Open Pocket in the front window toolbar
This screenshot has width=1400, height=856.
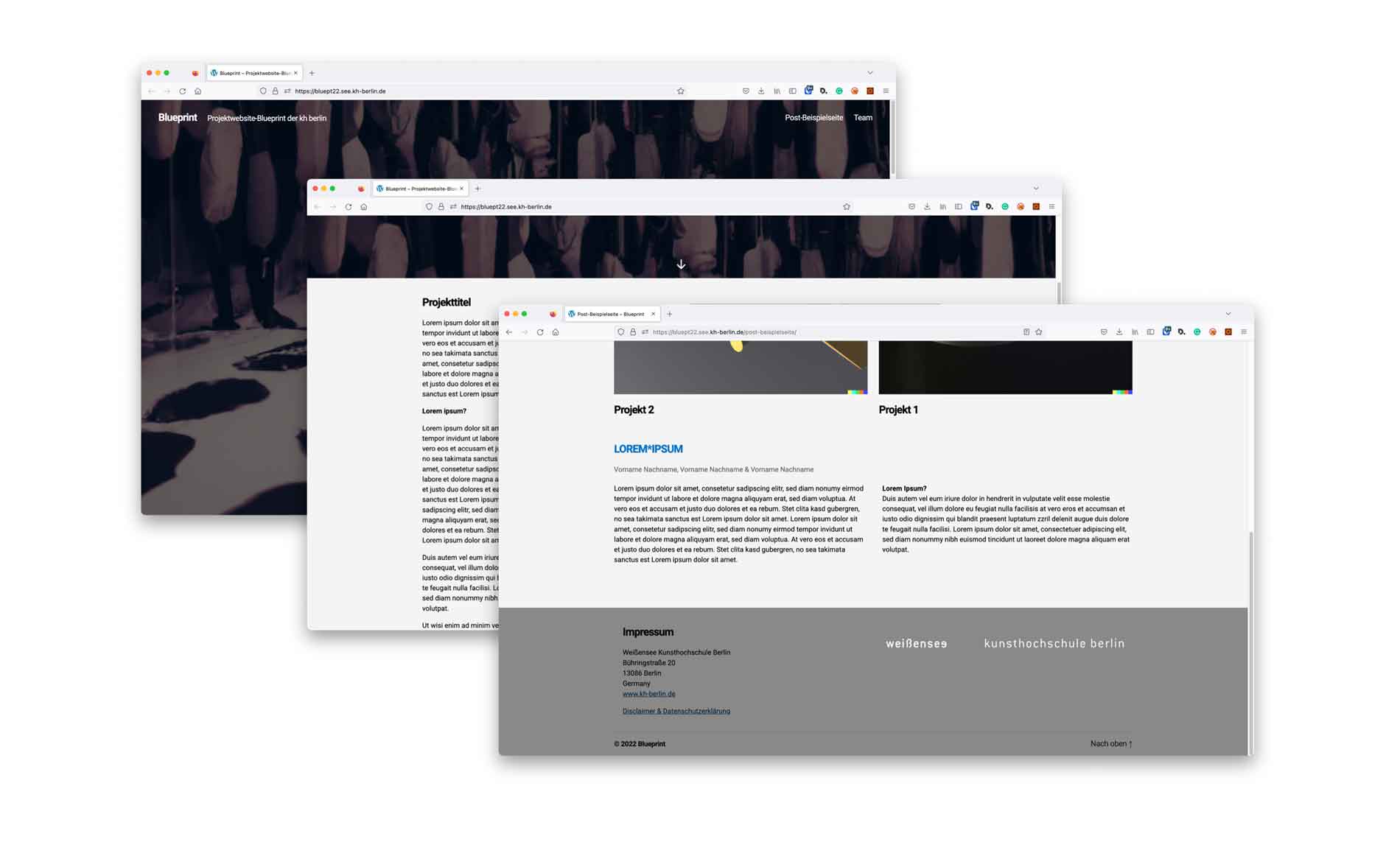(x=1103, y=332)
